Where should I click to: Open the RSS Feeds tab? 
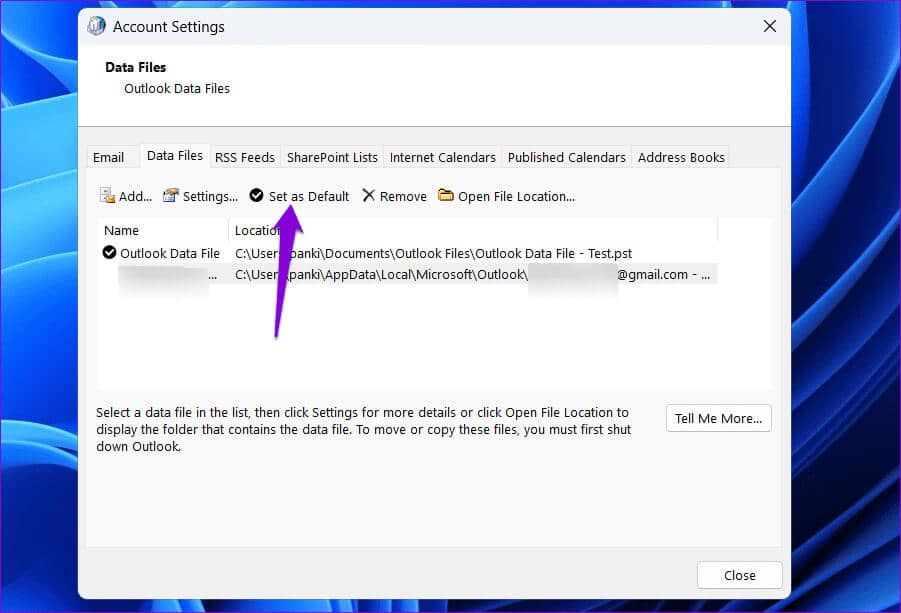[x=245, y=157]
